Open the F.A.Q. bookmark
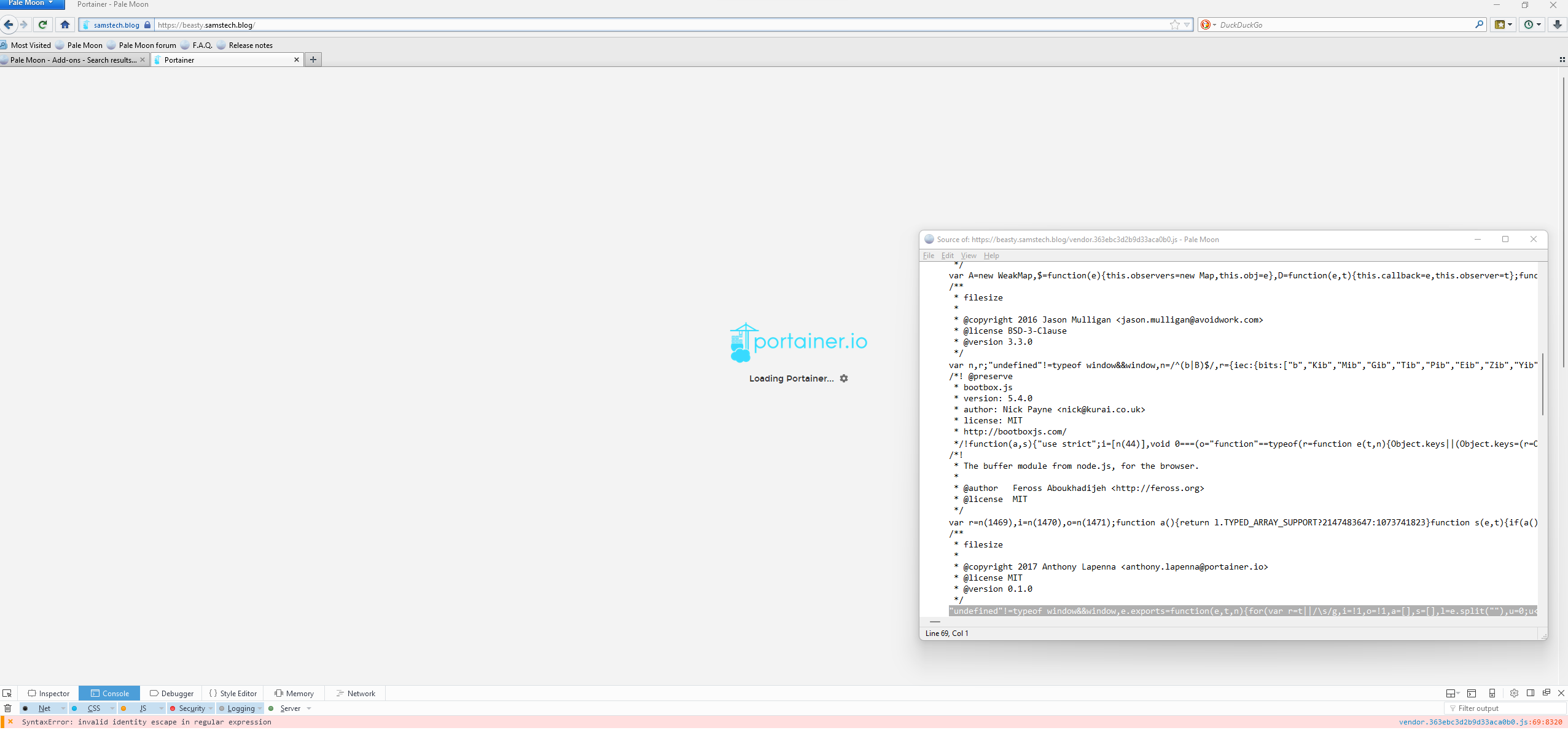 tap(197, 45)
